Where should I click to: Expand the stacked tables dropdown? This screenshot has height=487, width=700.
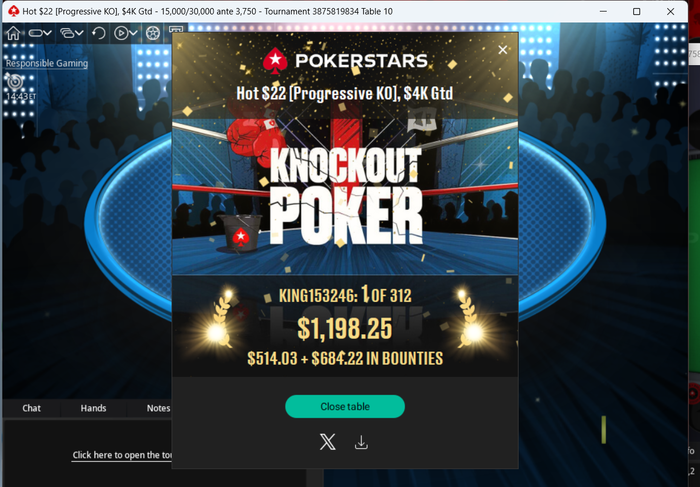[x=71, y=33]
